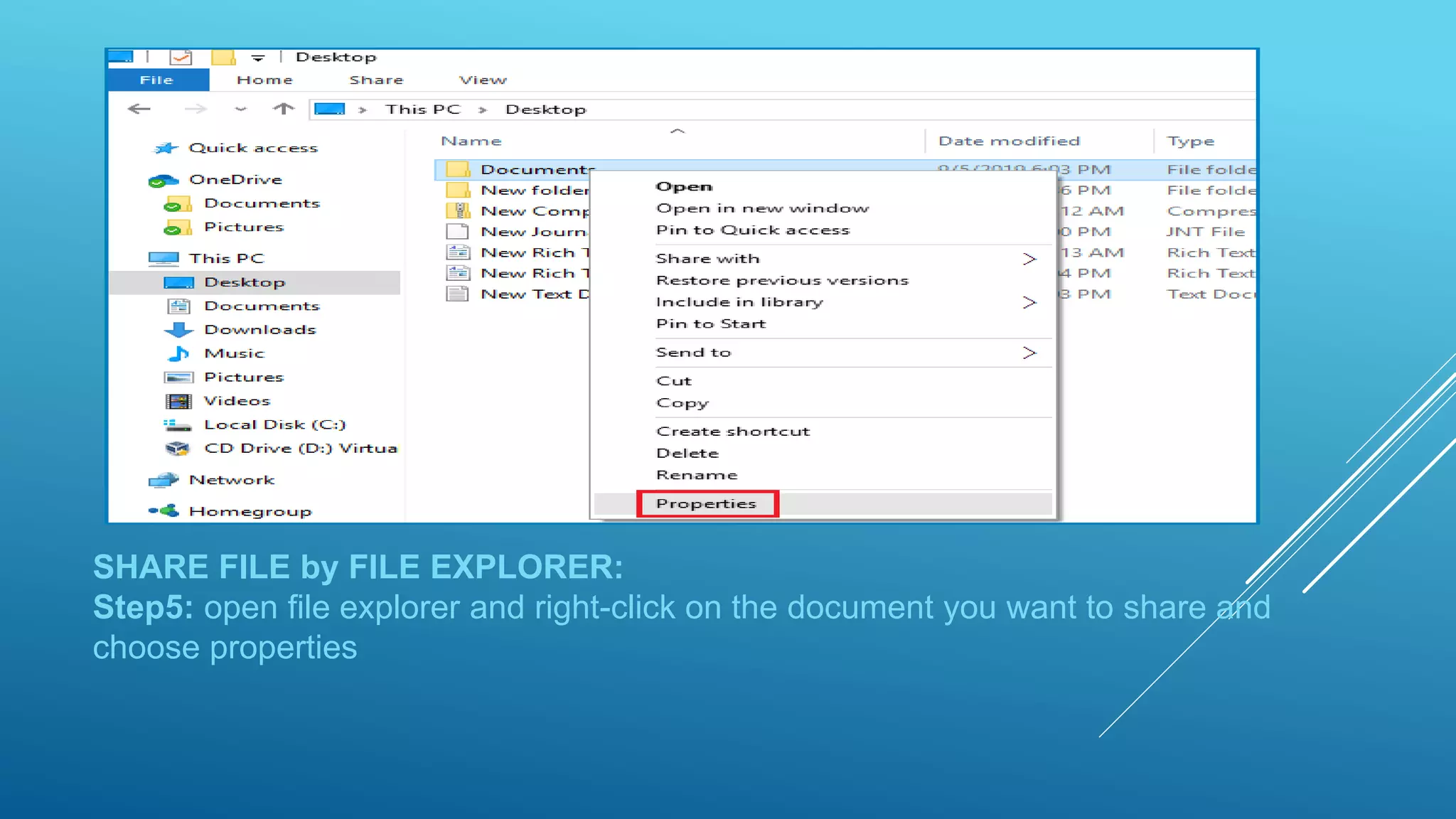Screen dimensions: 1456x819
Task: Click the Downloads arrow icon in sidebar
Action: pos(178,330)
